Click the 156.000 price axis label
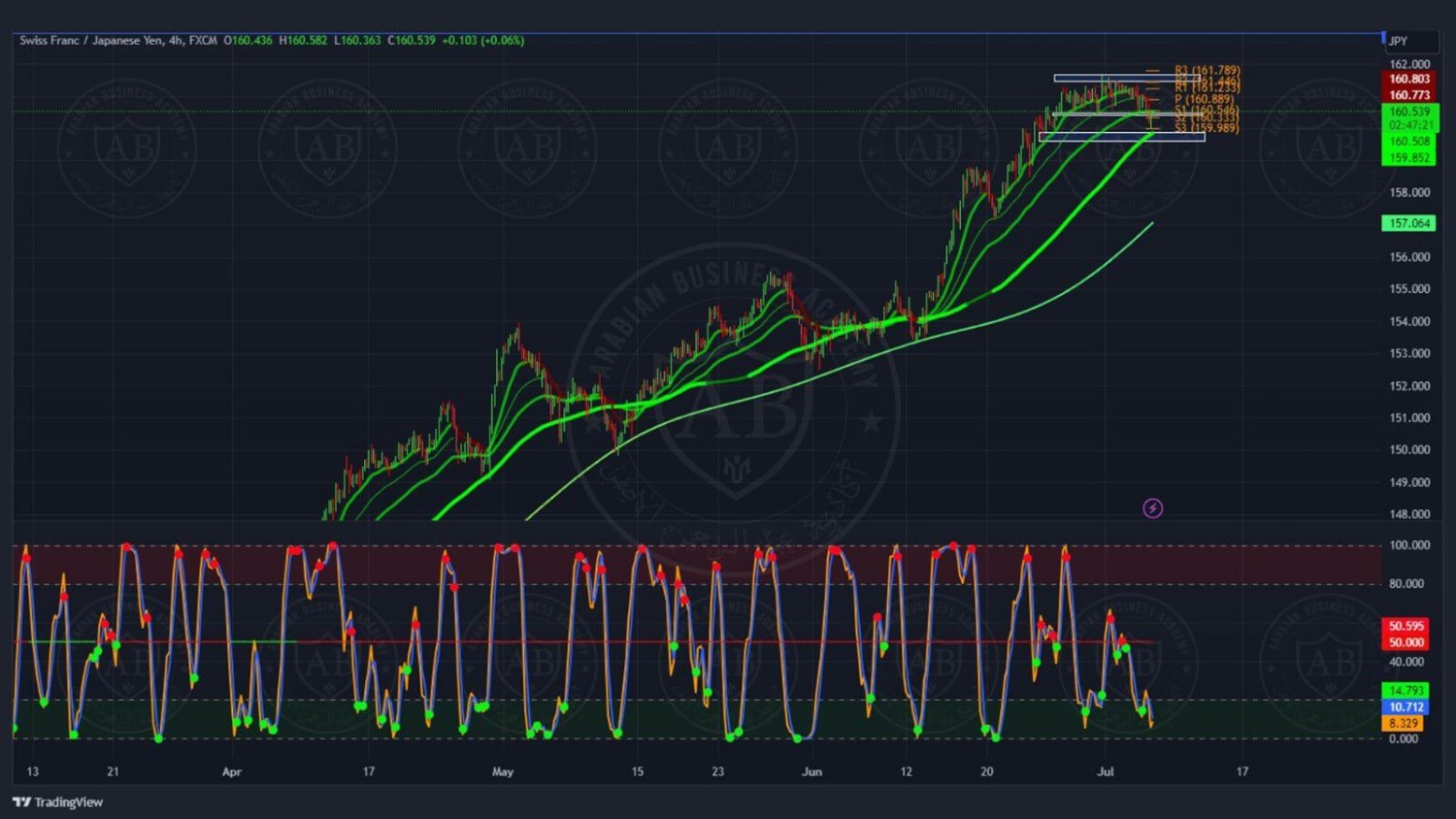Viewport: 1456px width, 819px height. pyautogui.click(x=1409, y=257)
